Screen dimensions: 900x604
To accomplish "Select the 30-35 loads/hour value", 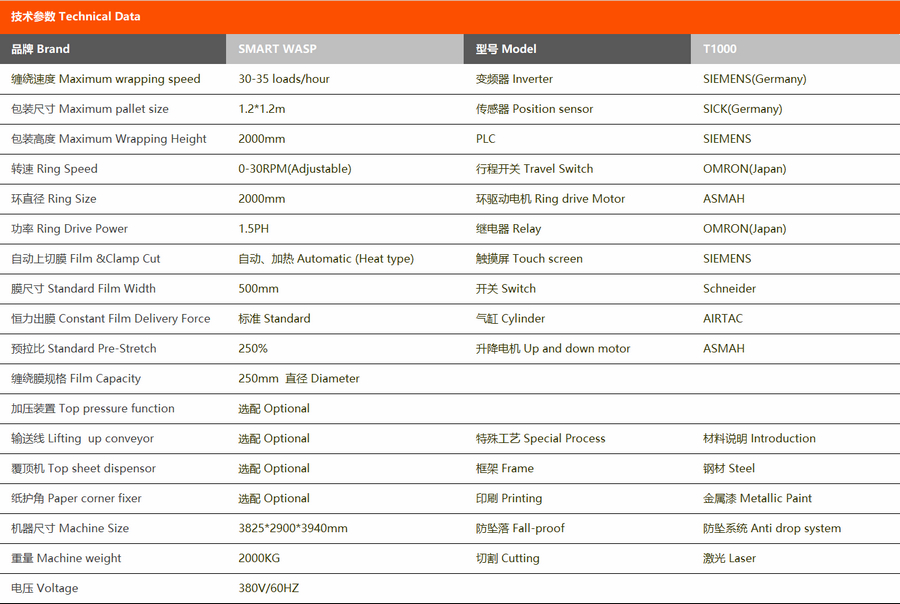I will 284,79.
